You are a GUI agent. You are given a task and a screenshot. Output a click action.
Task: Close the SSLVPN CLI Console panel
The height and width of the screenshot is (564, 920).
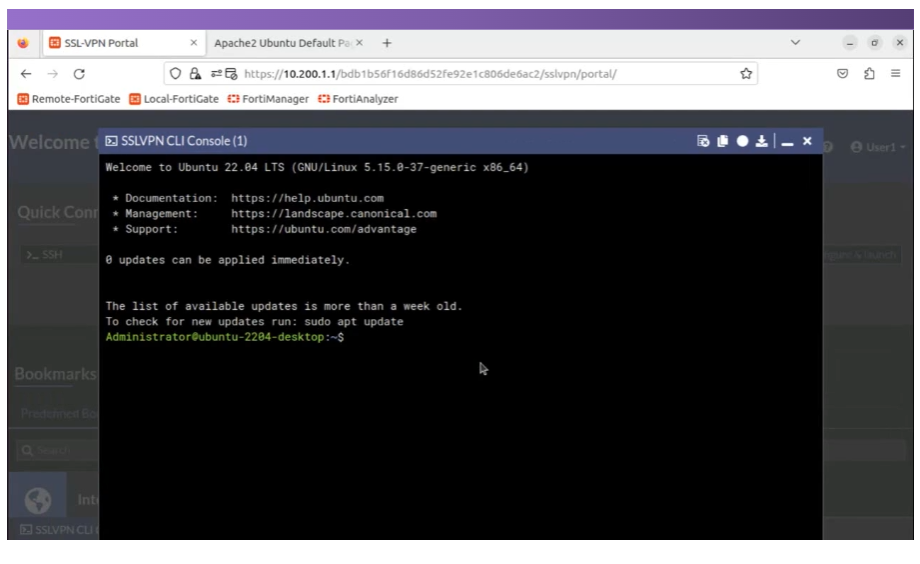coord(807,141)
